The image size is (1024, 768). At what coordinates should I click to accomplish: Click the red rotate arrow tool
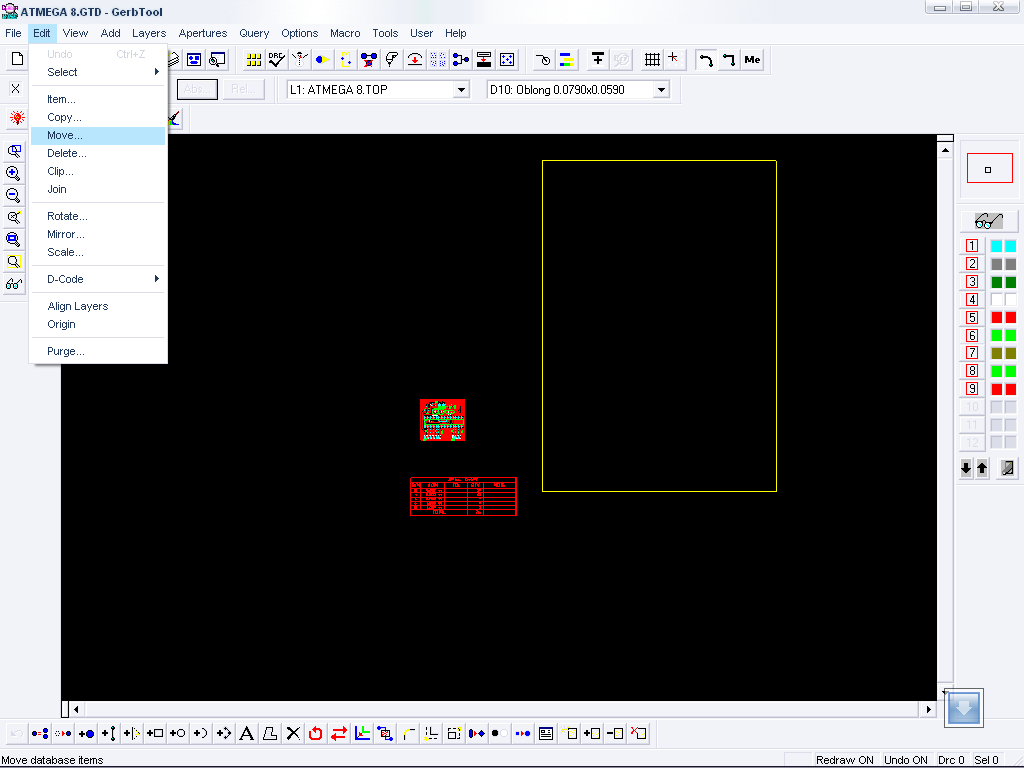[x=315, y=733]
